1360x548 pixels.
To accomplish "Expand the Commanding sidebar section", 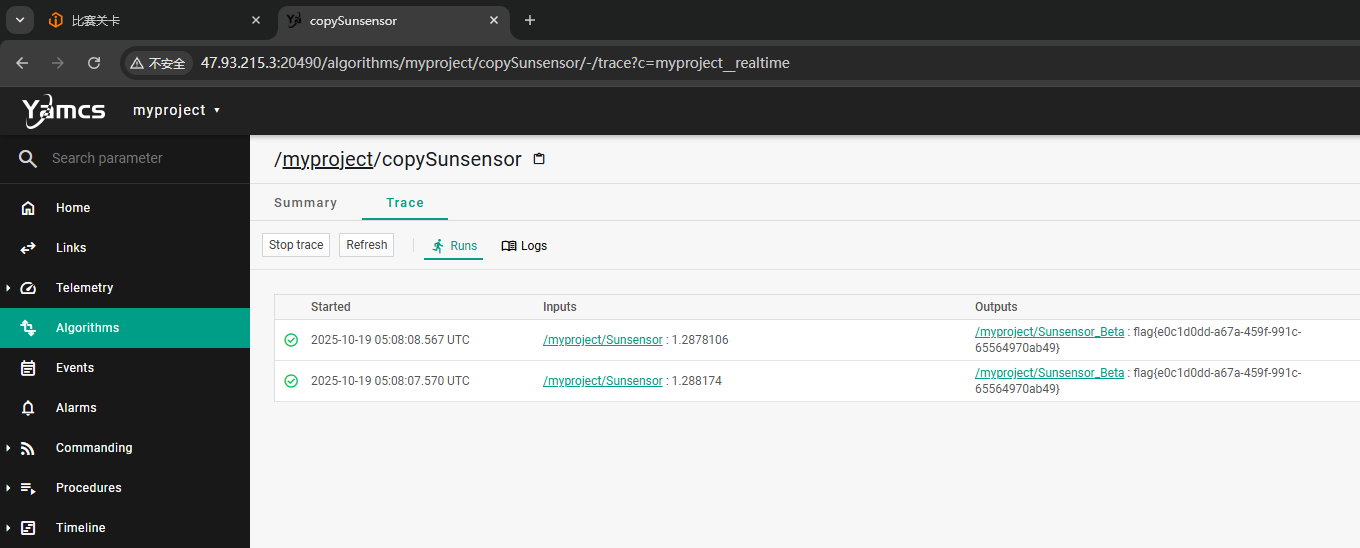I will click(x=9, y=448).
